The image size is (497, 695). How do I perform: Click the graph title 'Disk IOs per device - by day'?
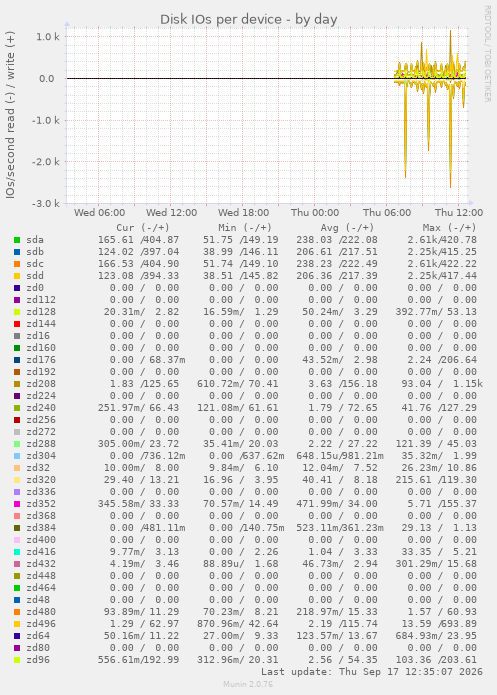(248, 20)
